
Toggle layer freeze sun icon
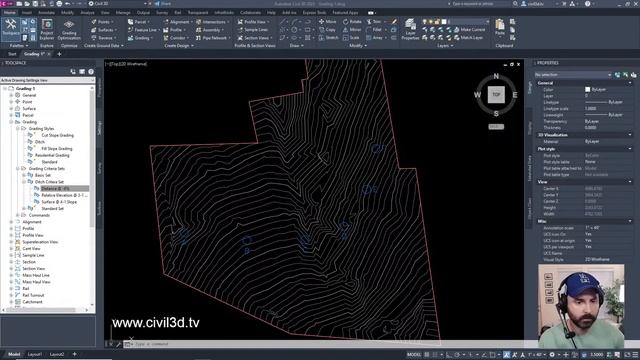431,22
